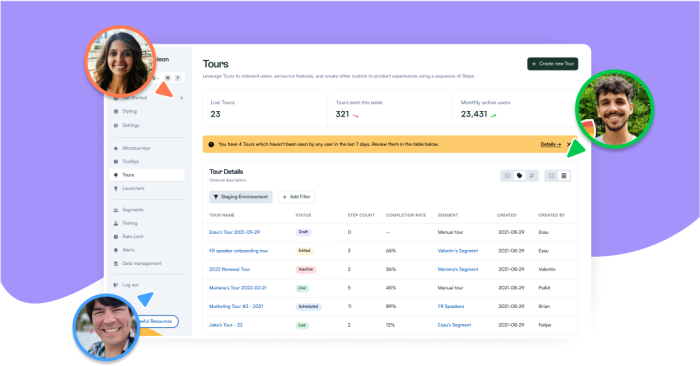Click the warning icon in yellow banner
Image resolution: width=700 pixels, height=366 pixels.
click(x=211, y=144)
